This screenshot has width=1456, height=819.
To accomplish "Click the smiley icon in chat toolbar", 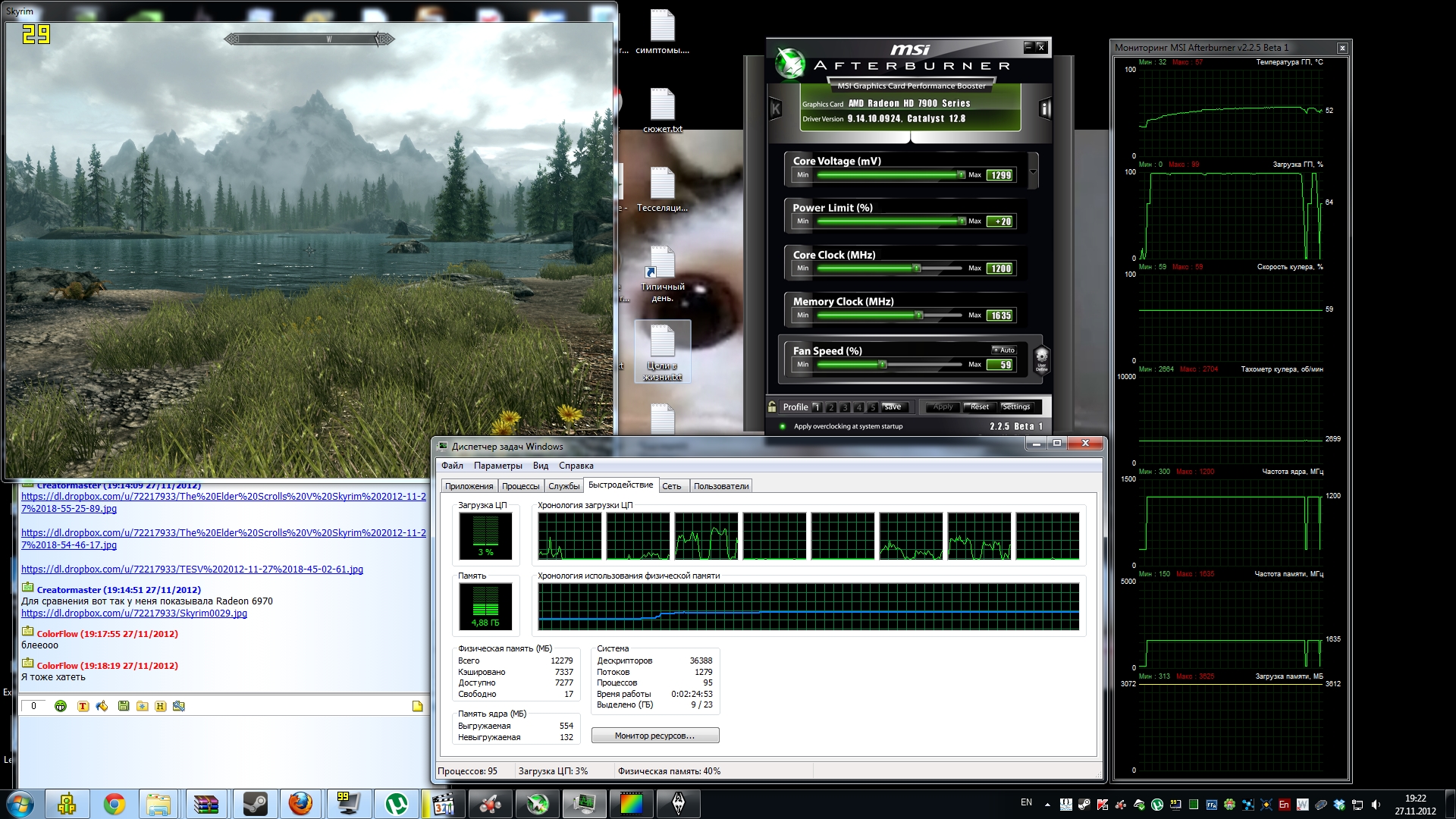I will pos(61,706).
